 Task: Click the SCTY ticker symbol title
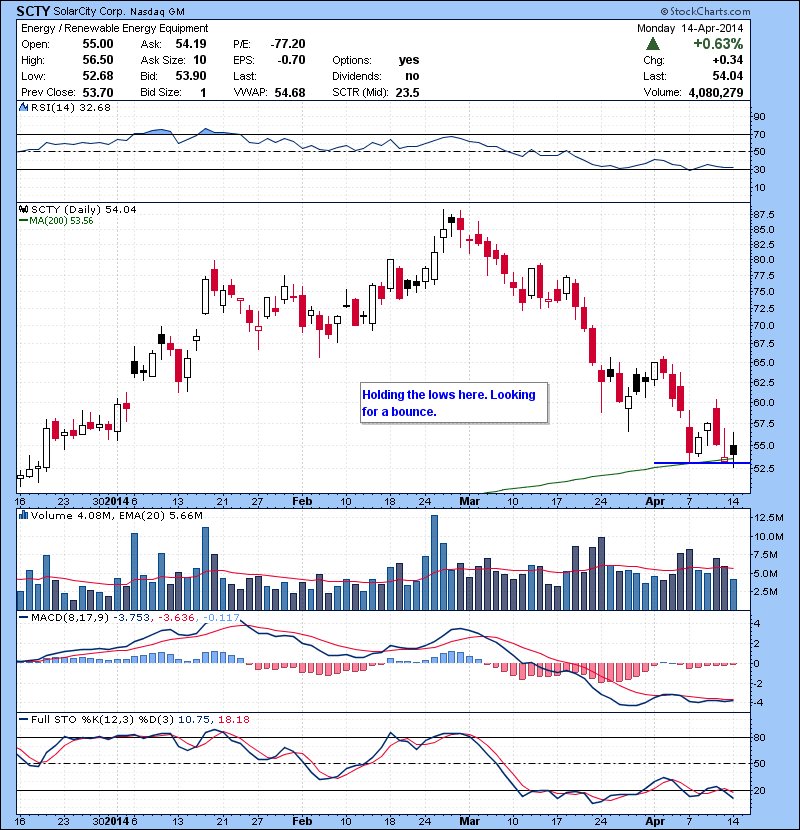(33, 11)
